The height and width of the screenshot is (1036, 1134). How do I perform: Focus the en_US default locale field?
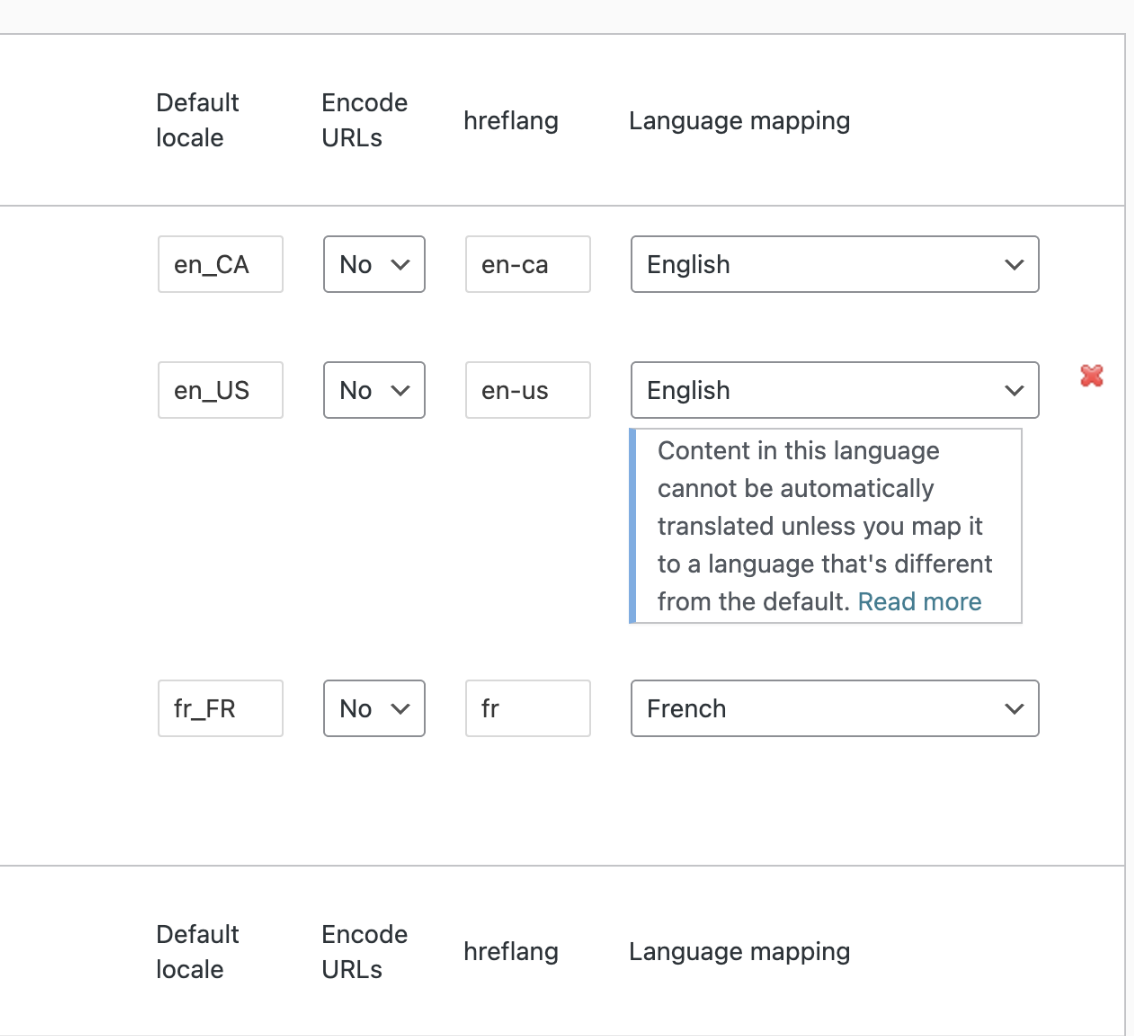point(220,390)
